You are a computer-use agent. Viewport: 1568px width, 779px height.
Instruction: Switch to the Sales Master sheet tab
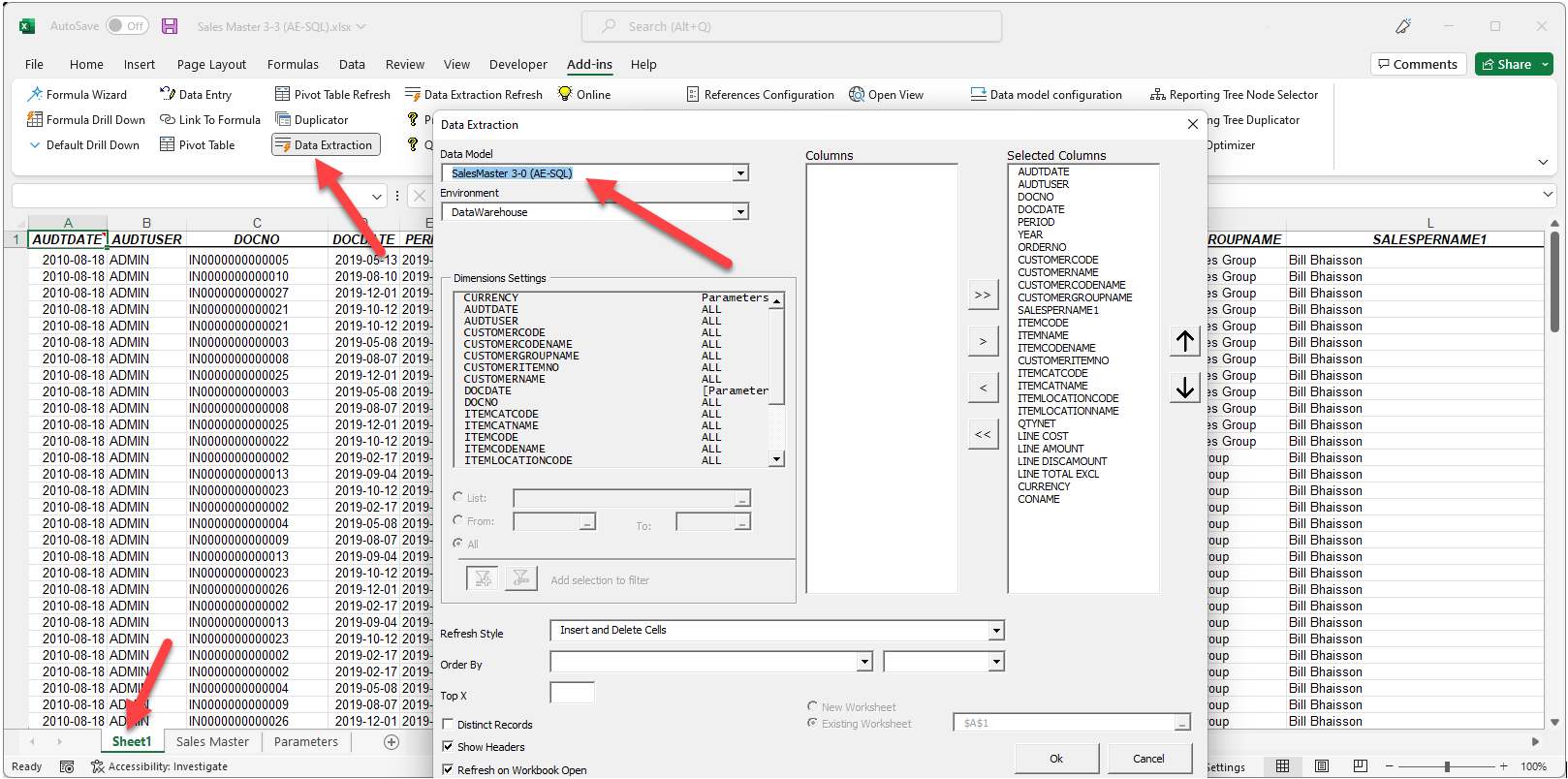click(212, 742)
